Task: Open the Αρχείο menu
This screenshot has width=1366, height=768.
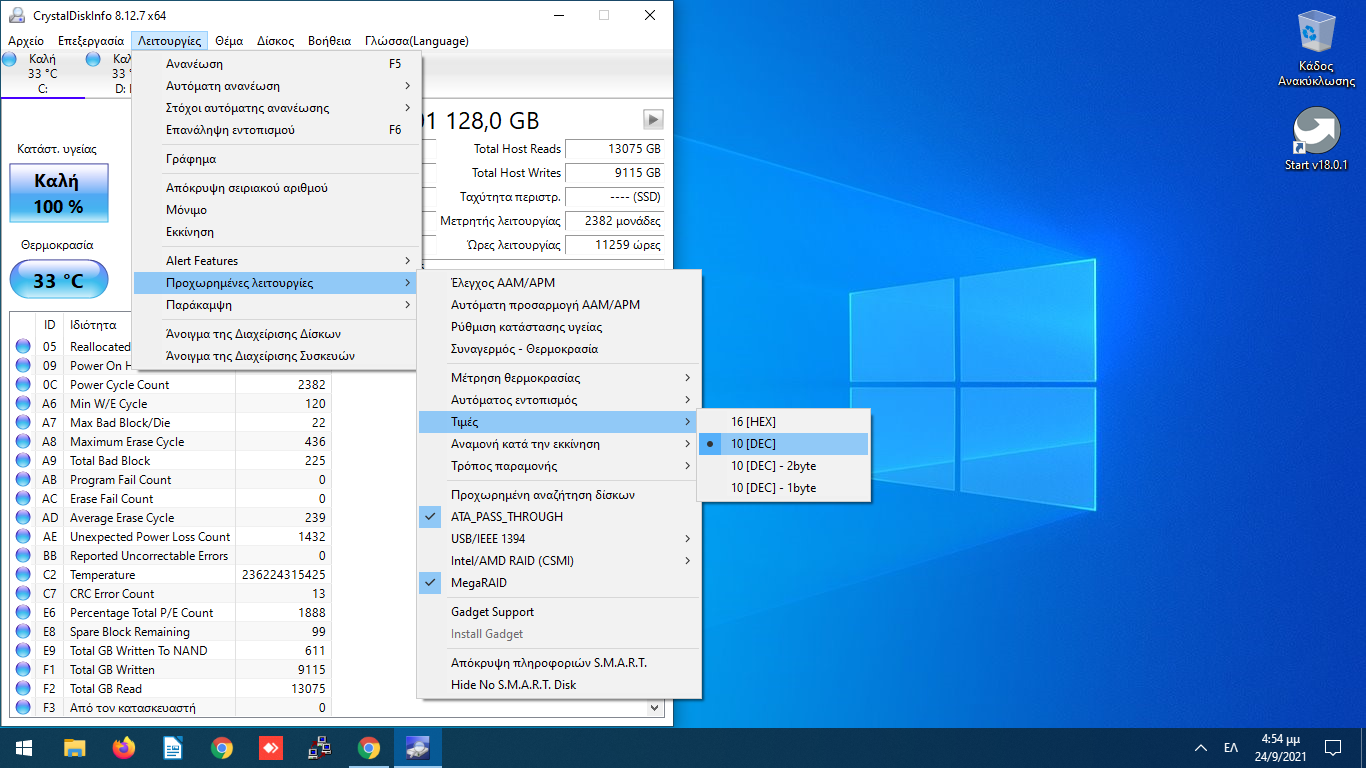Action: [x=26, y=41]
